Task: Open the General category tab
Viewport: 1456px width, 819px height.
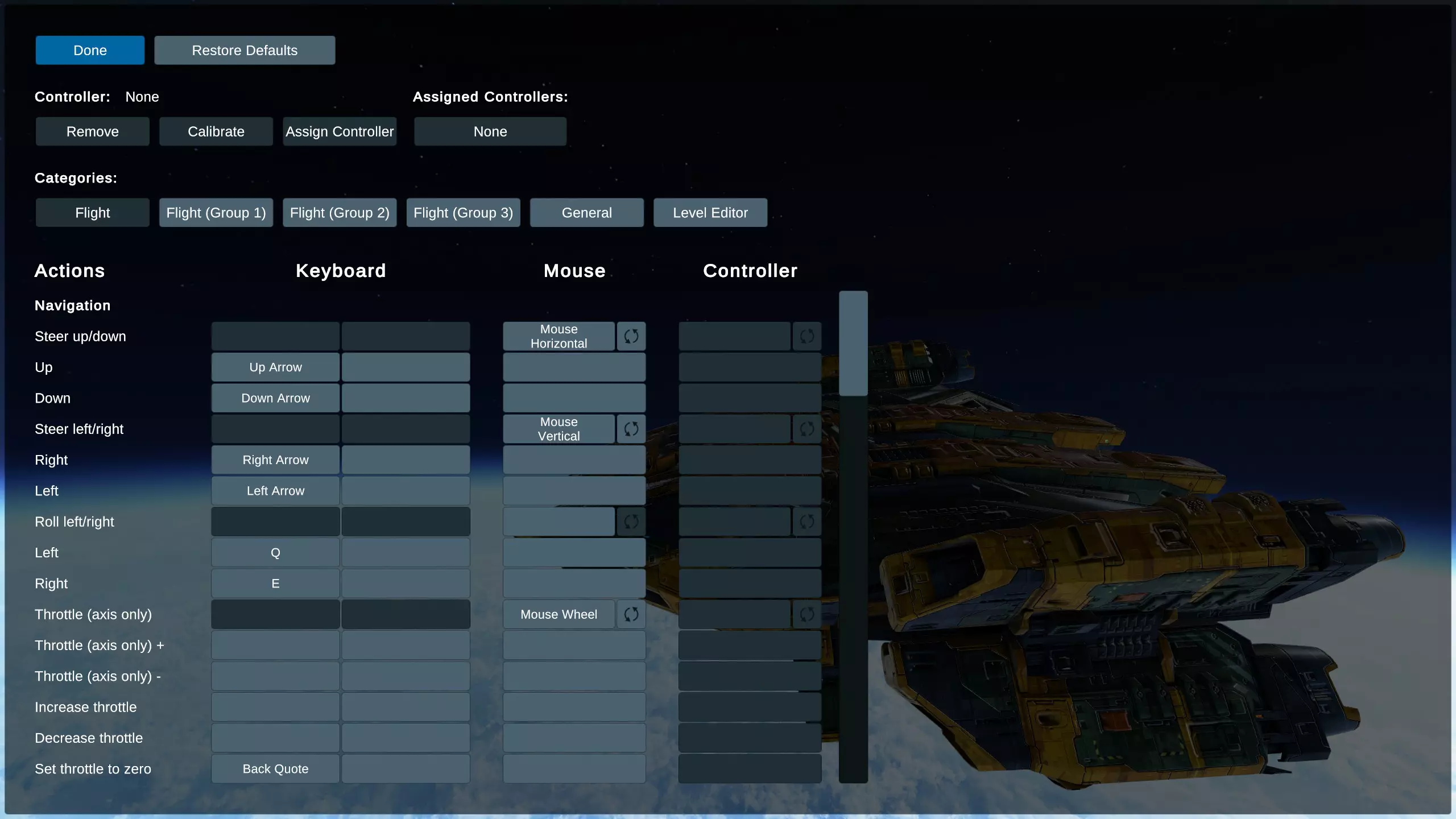Action: point(586,213)
